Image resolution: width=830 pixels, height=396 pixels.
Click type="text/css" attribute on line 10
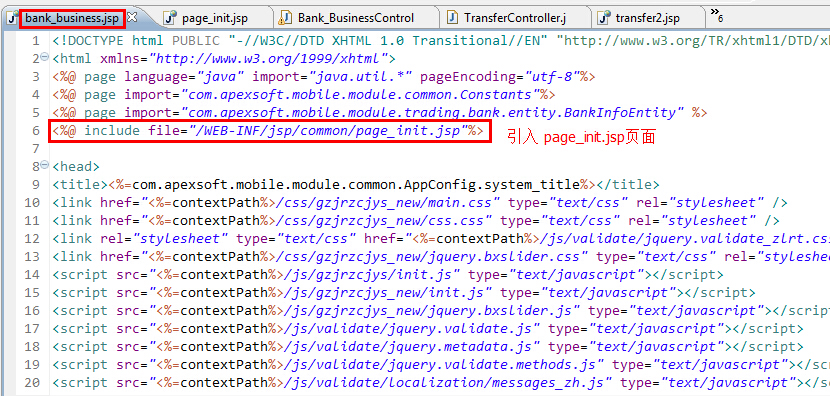pos(568,203)
